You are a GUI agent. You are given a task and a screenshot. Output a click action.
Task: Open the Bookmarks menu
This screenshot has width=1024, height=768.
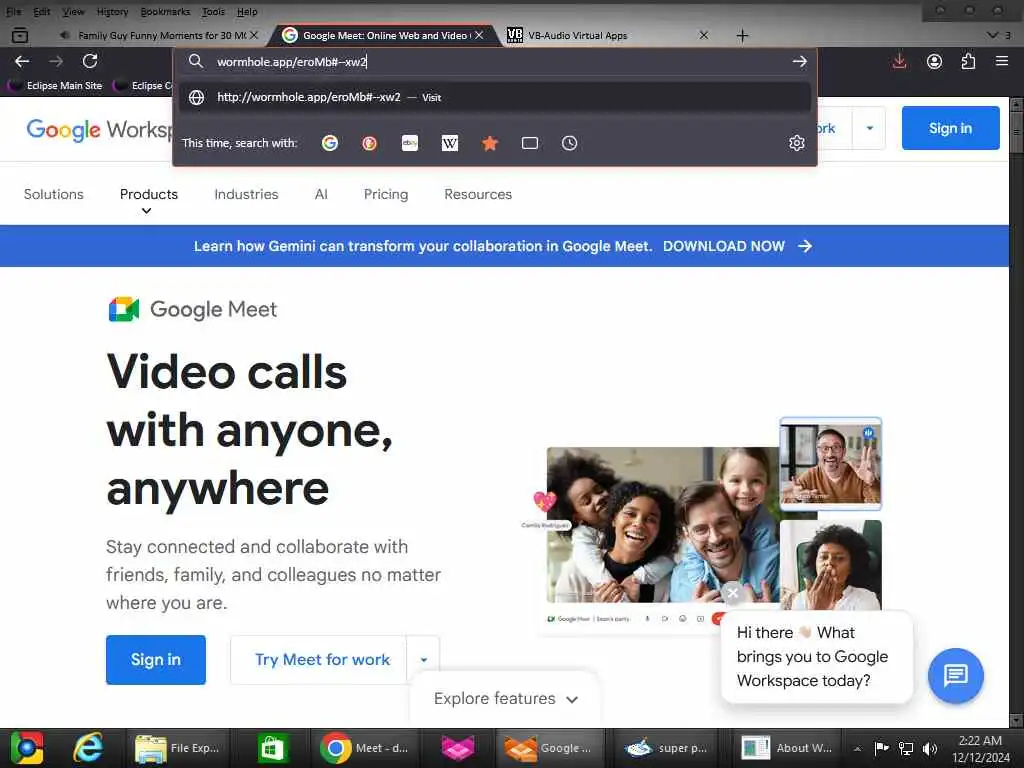coord(165,12)
